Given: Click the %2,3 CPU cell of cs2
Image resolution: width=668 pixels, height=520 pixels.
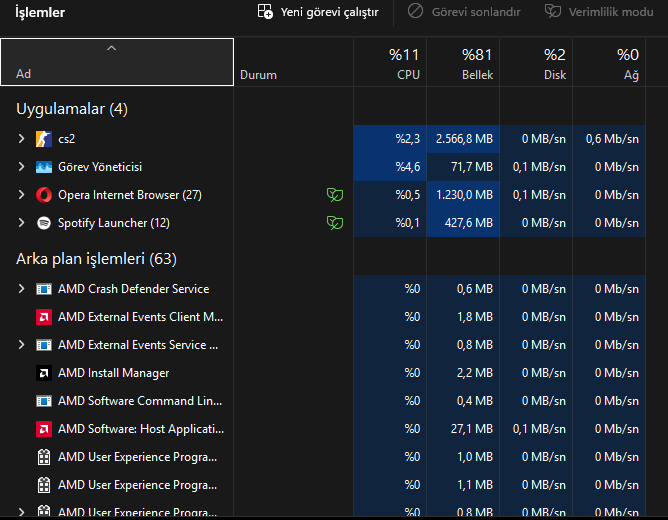Looking at the screenshot, I should (390, 139).
